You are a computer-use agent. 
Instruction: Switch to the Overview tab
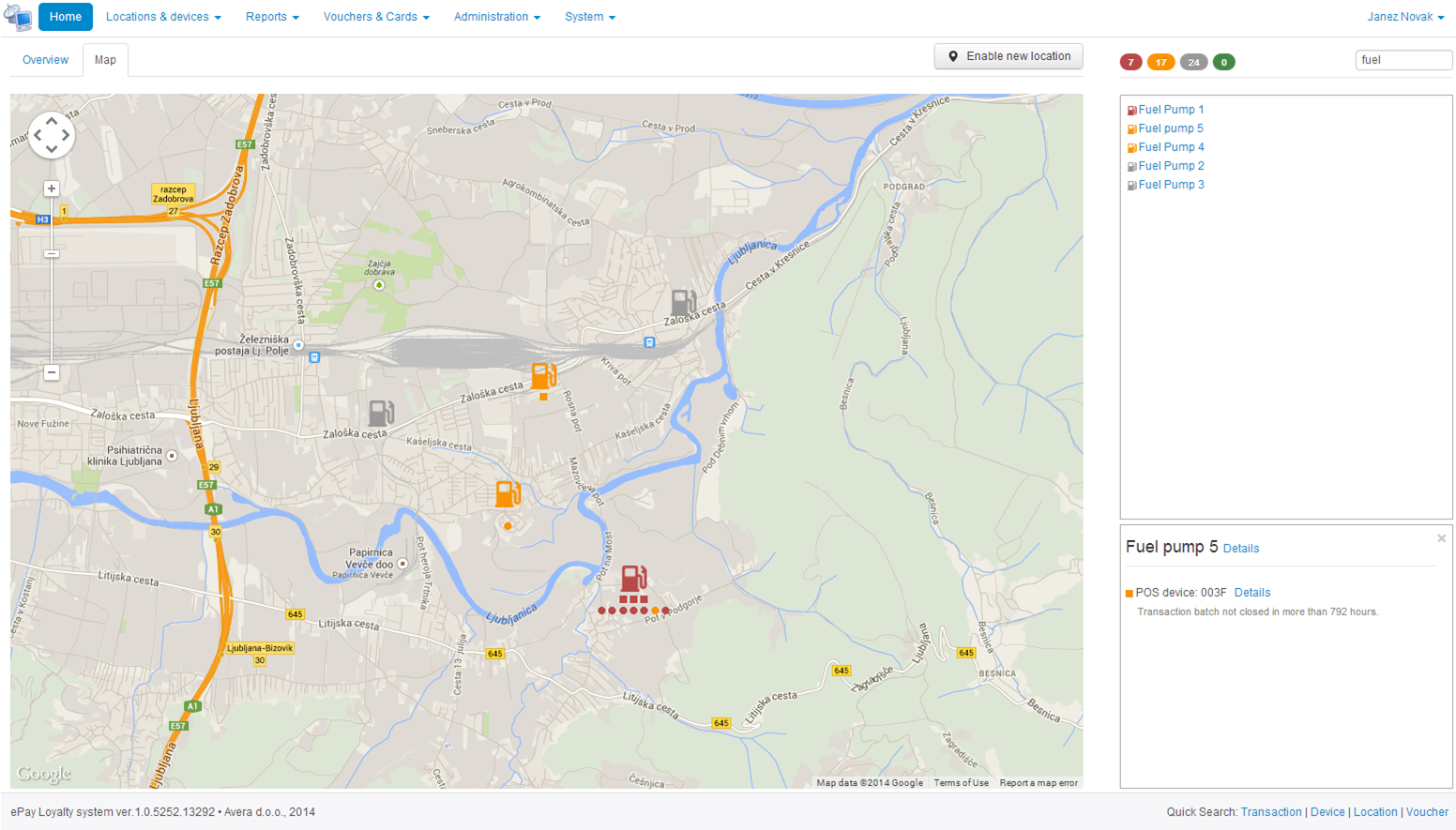pos(45,60)
